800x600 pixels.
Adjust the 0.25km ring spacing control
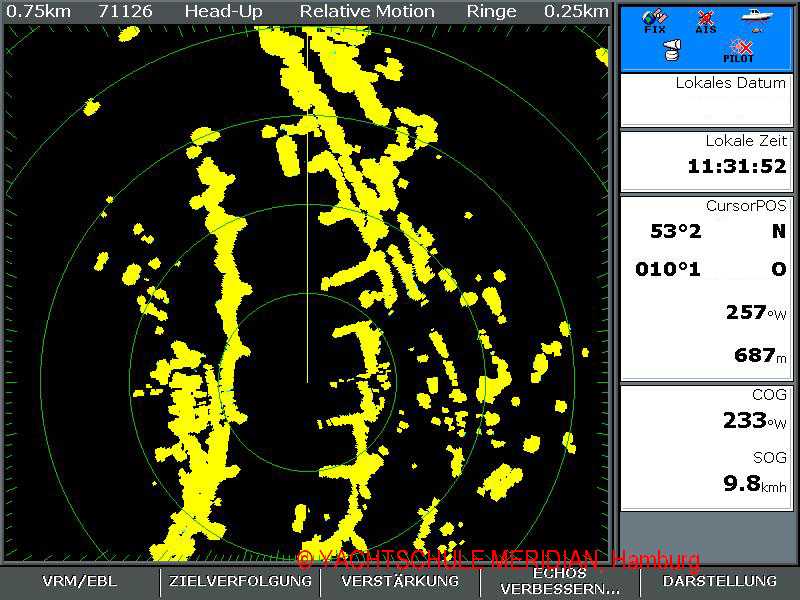[x=577, y=11]
